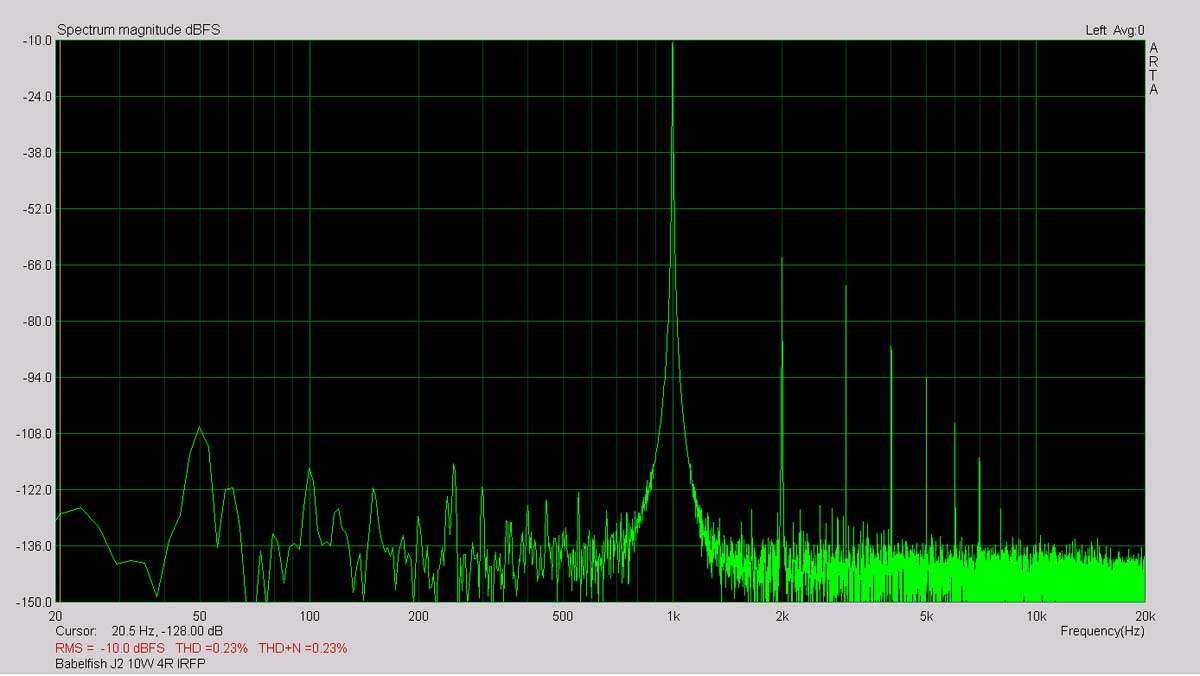Click the 'THD =0.23%' readout
The height and width of the screenshot is (676, 1200).
click(212, 648)
